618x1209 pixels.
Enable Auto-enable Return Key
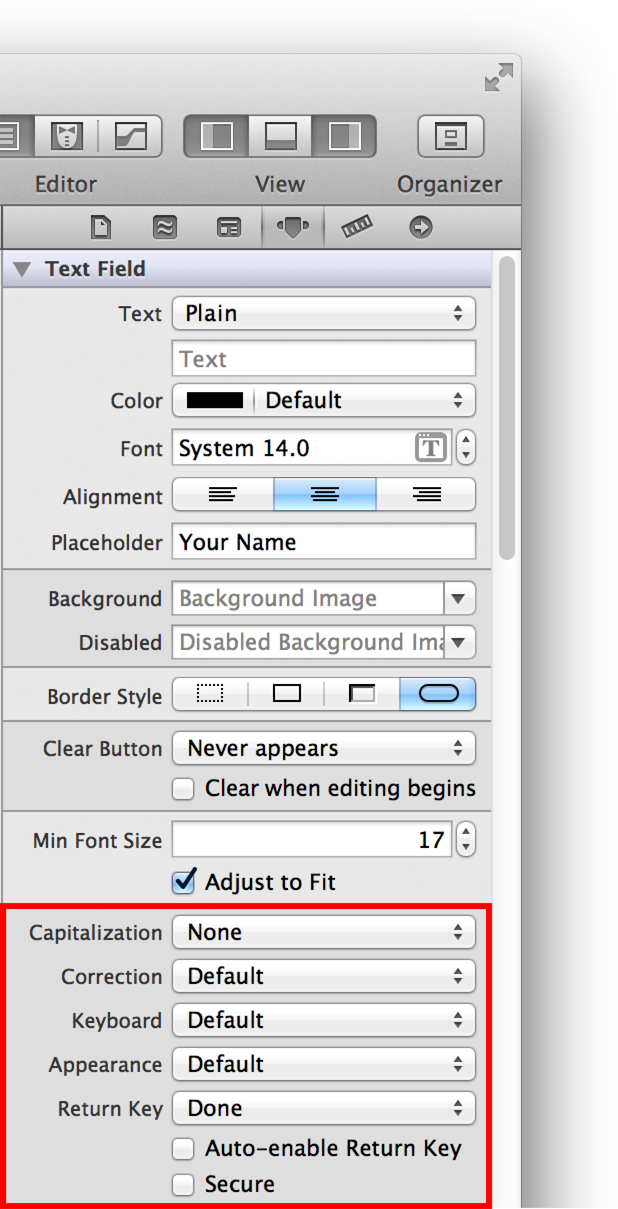183,1148
